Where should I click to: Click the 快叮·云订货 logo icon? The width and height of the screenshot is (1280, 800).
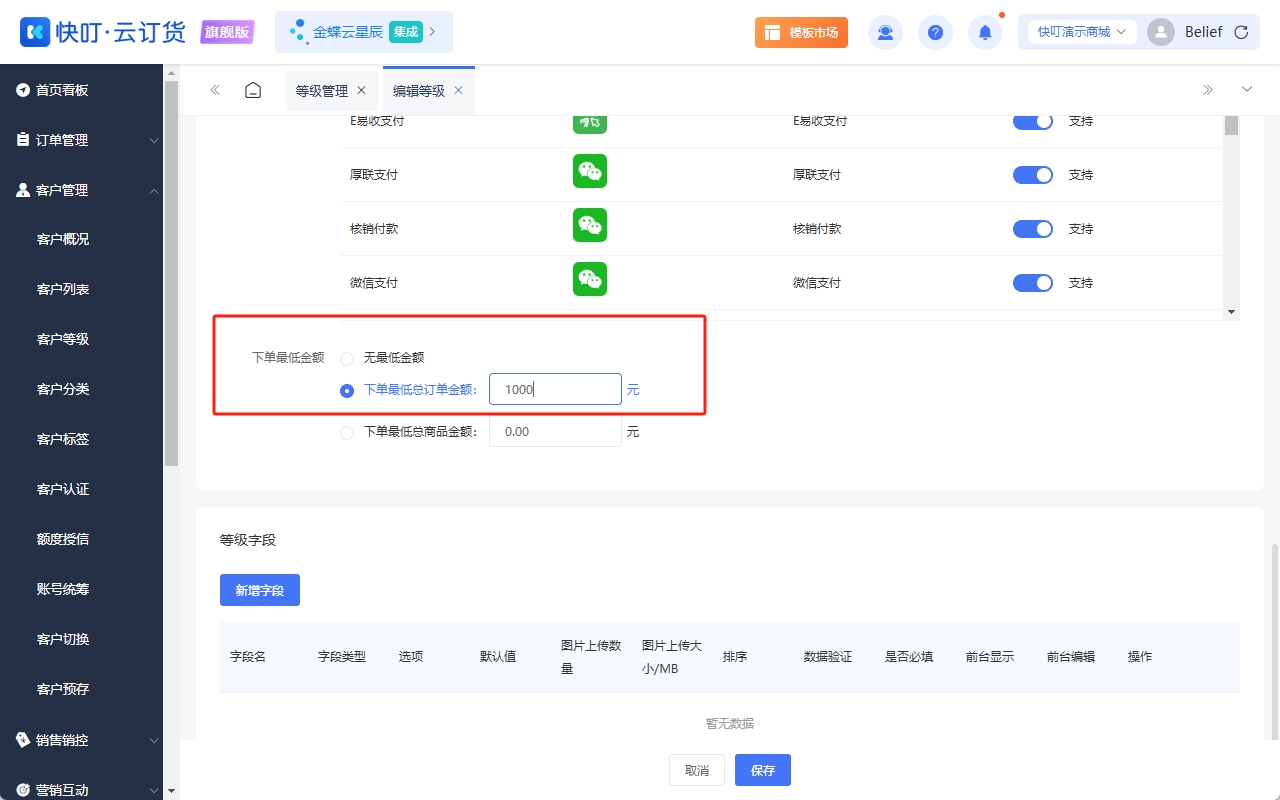35,32
